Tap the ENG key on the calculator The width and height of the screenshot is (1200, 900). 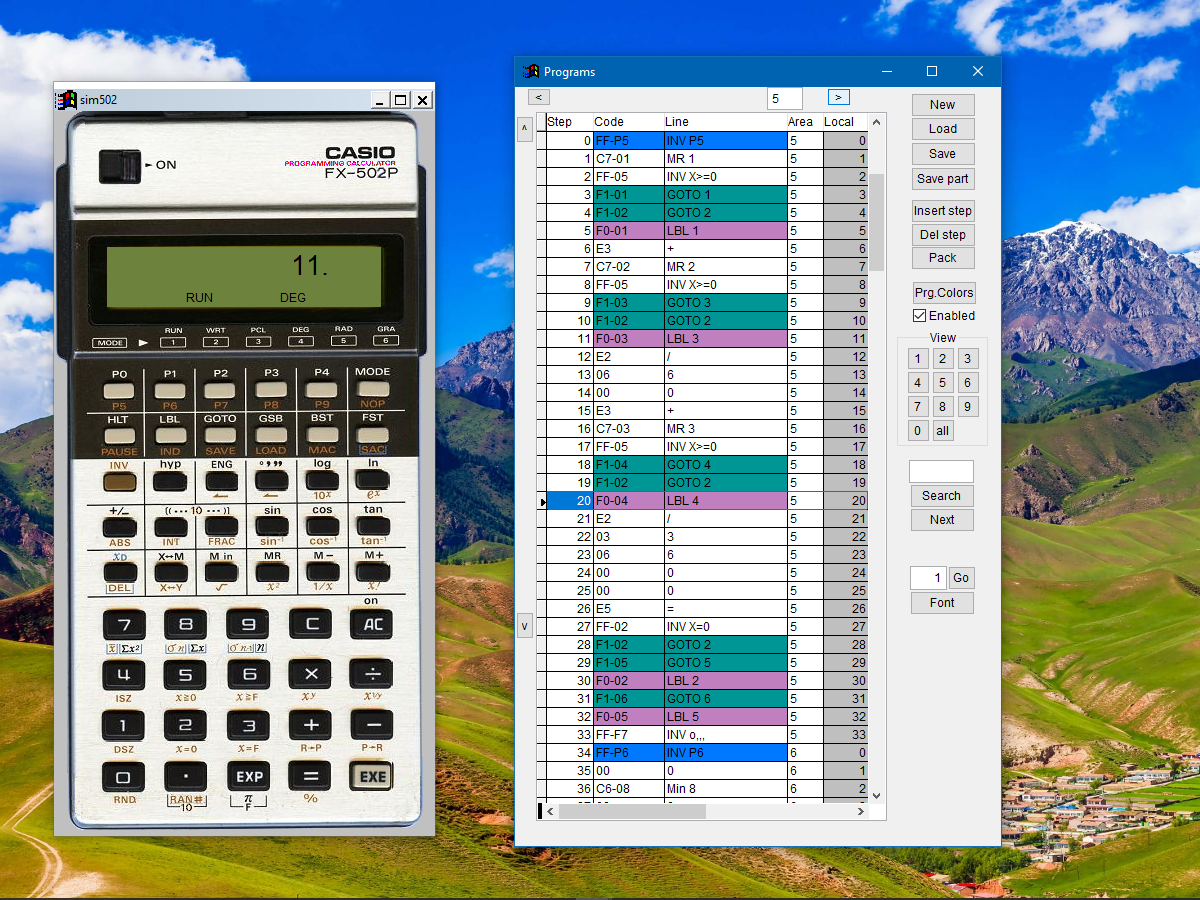(x=221, y=482)
